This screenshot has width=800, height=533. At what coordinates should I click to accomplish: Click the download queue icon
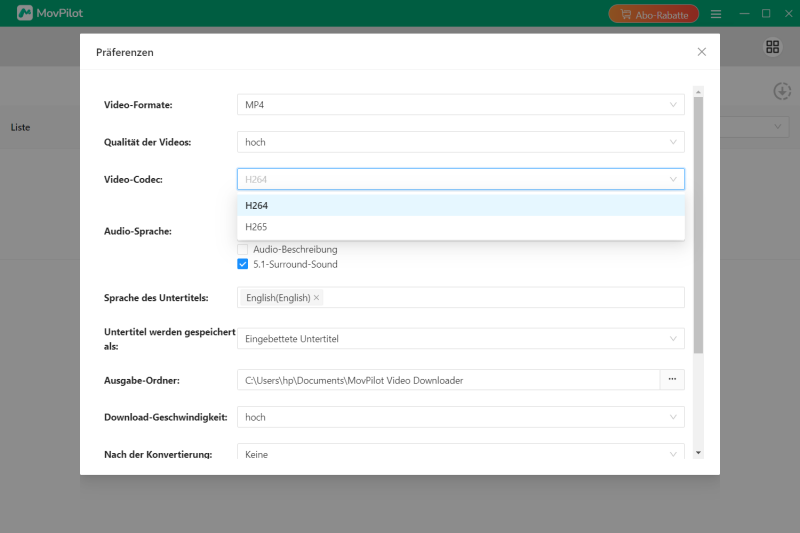(782, 91)
